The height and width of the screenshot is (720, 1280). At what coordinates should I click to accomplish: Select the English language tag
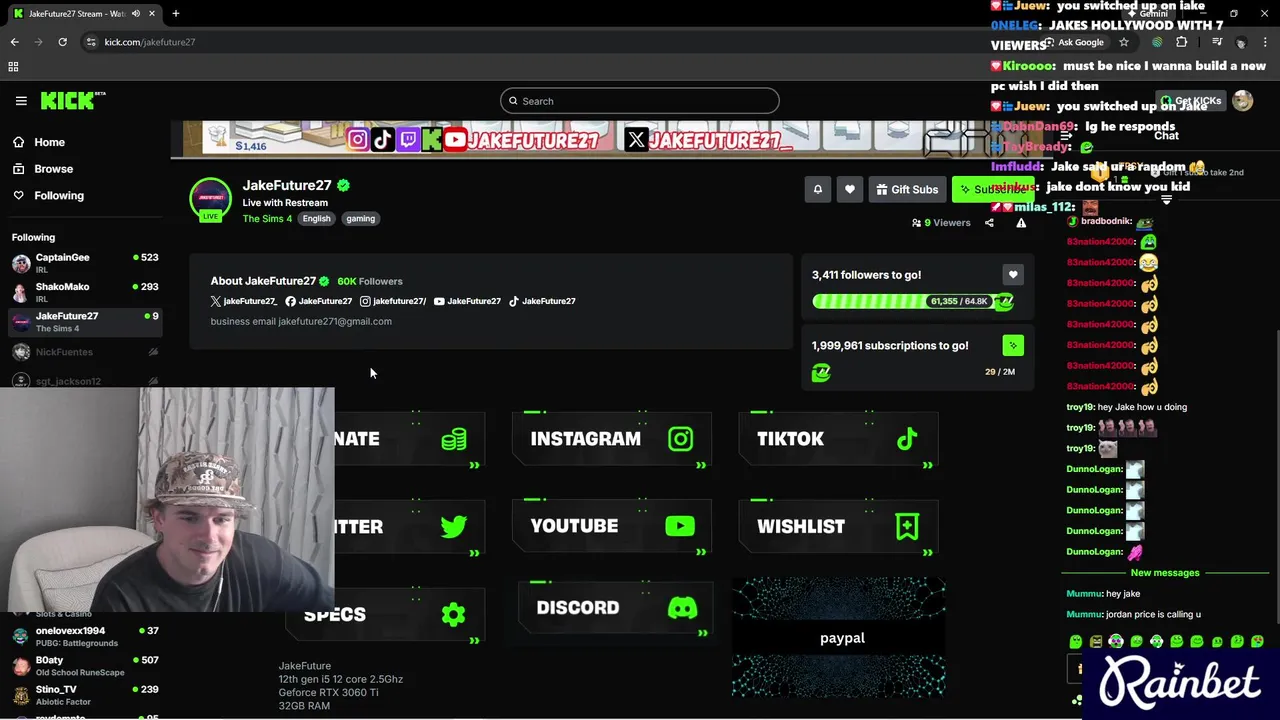(317, 218)
